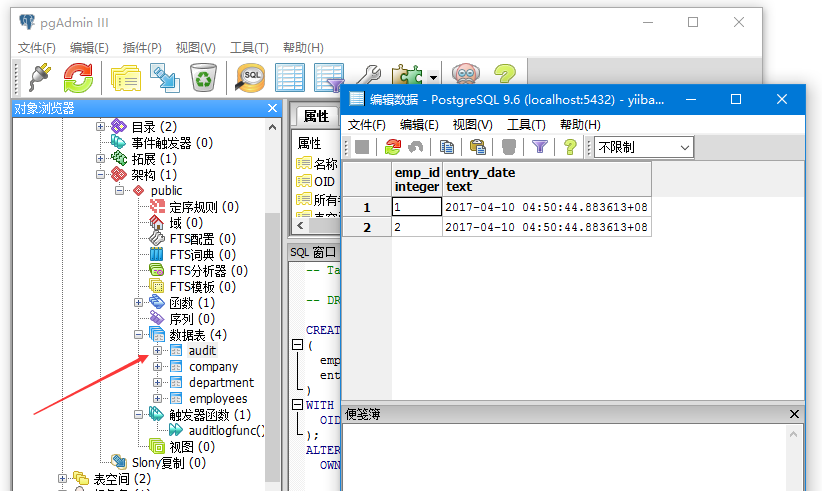Expand the employees table node
The image size is (822, 491).
(157, 398)
